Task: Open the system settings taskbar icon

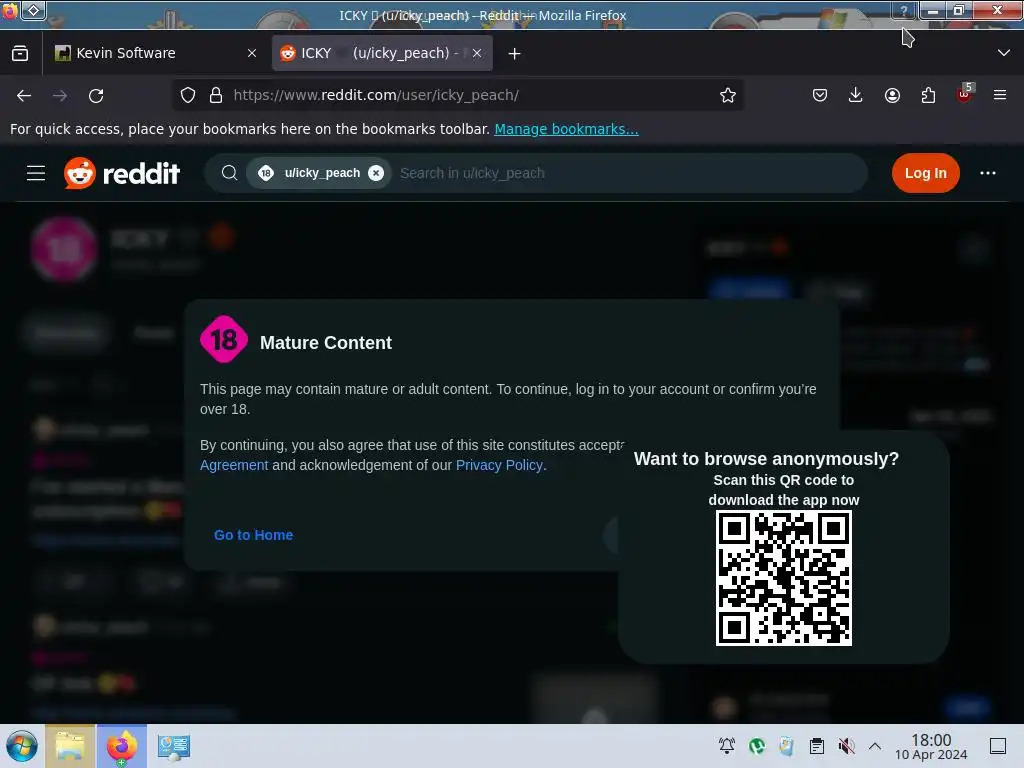Action: (x=173, y=746)
